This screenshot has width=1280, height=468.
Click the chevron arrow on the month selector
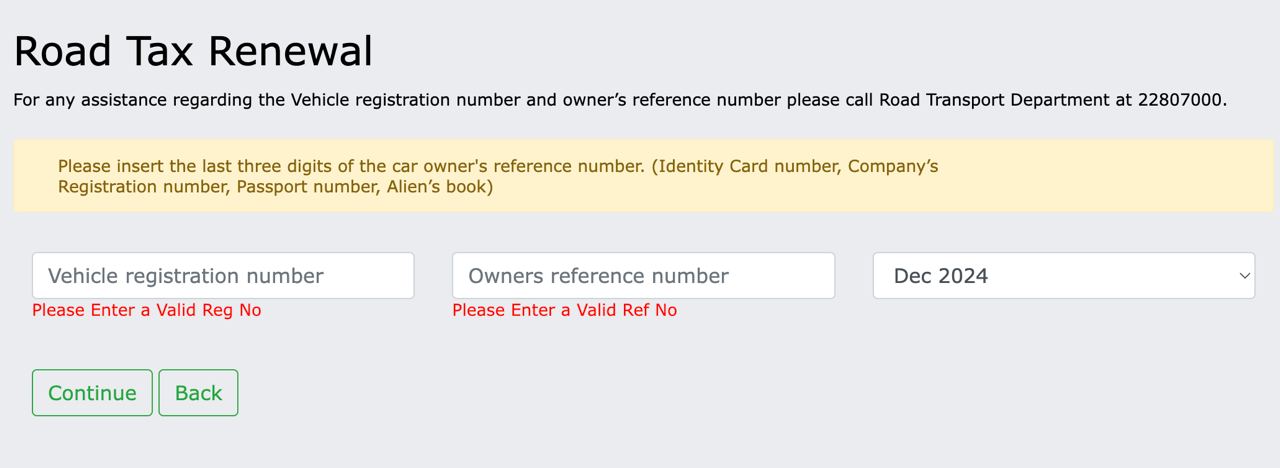1244,275
